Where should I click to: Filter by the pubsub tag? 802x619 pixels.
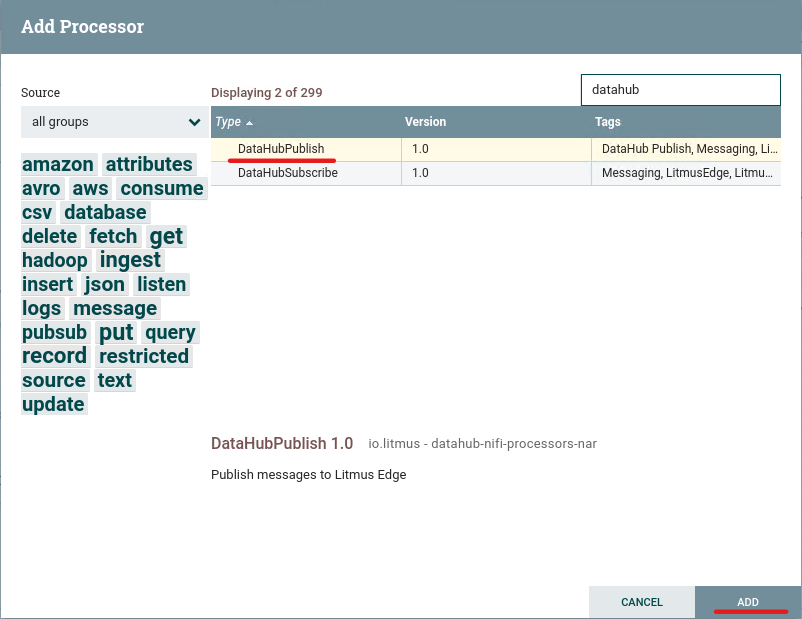click(x=54, y=333)
